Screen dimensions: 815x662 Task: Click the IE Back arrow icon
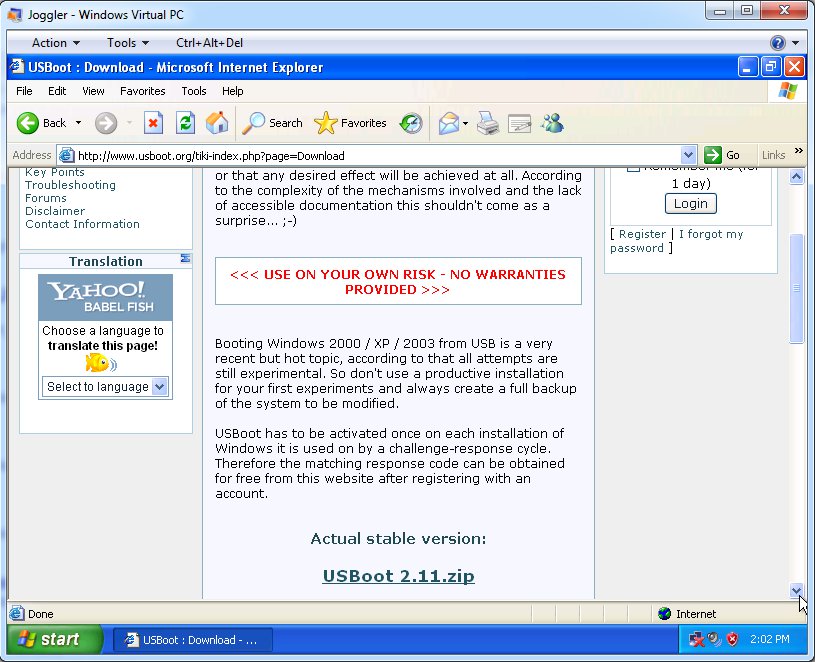point(28,123)
